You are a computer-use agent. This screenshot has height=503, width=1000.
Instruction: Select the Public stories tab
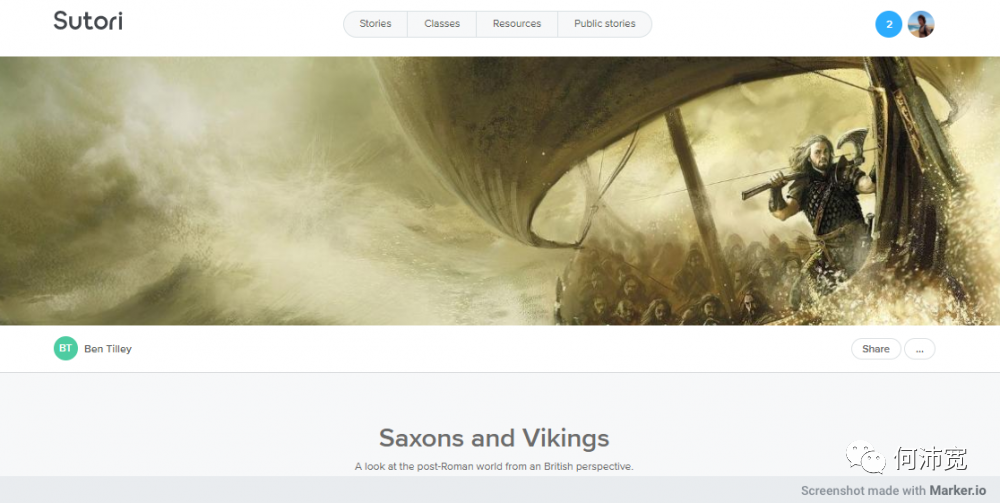604,24
